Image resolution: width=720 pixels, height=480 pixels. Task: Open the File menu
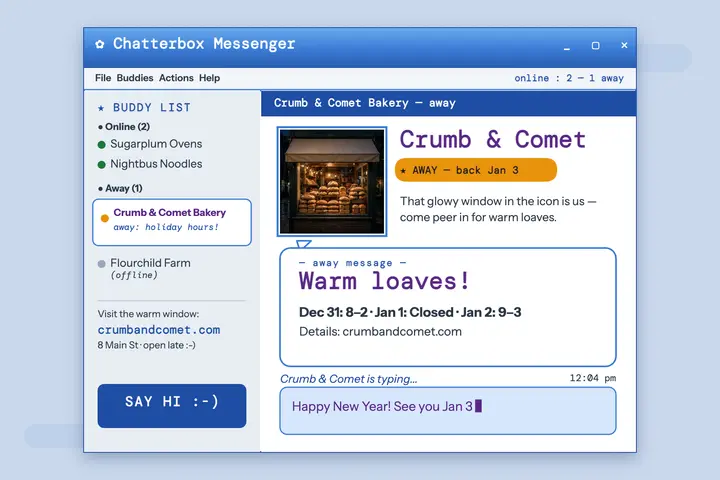tap(103, 78)
